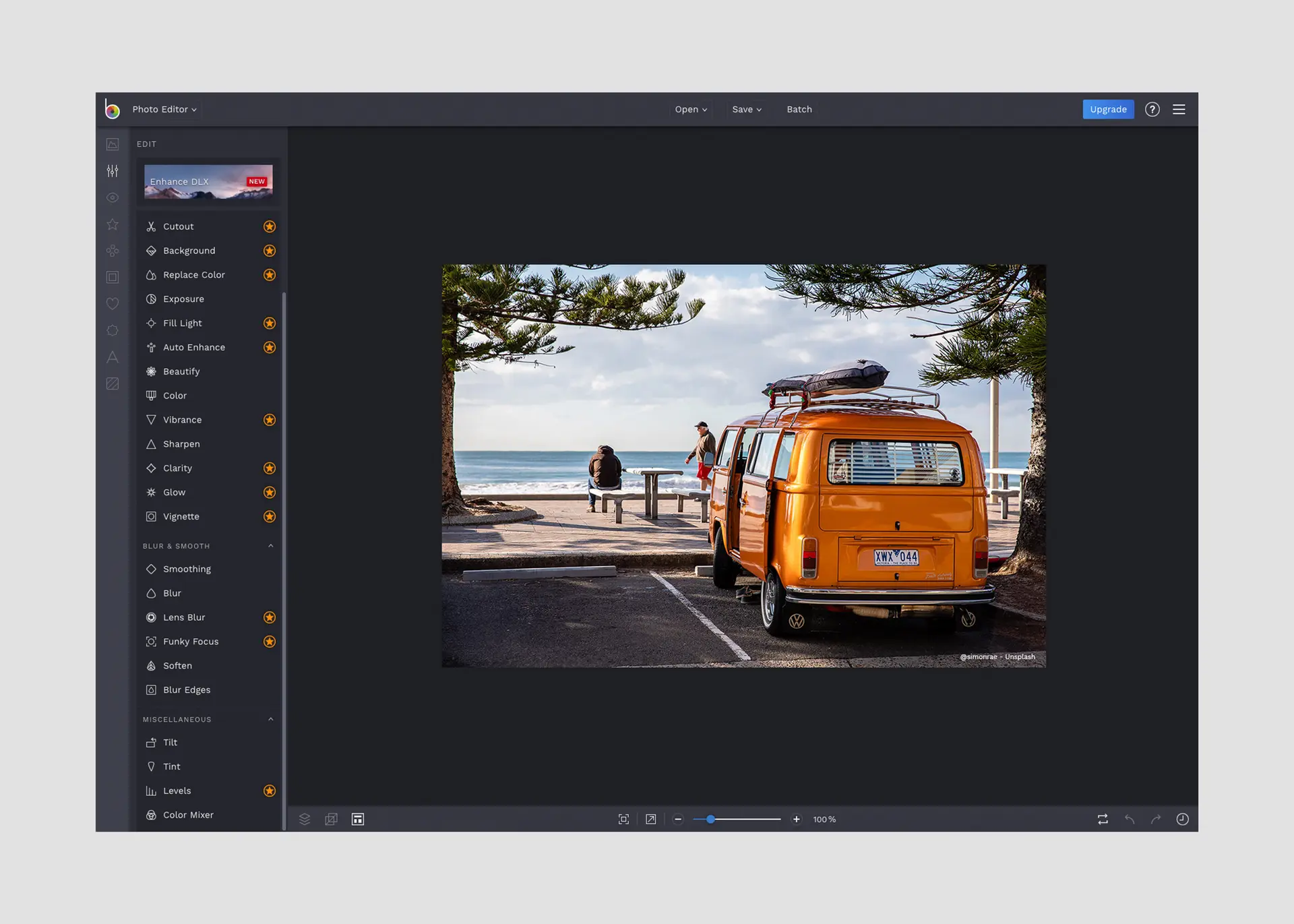Click the Layers icon in bottom bar
Screen dimensions: 1294x924
(305, 819)
